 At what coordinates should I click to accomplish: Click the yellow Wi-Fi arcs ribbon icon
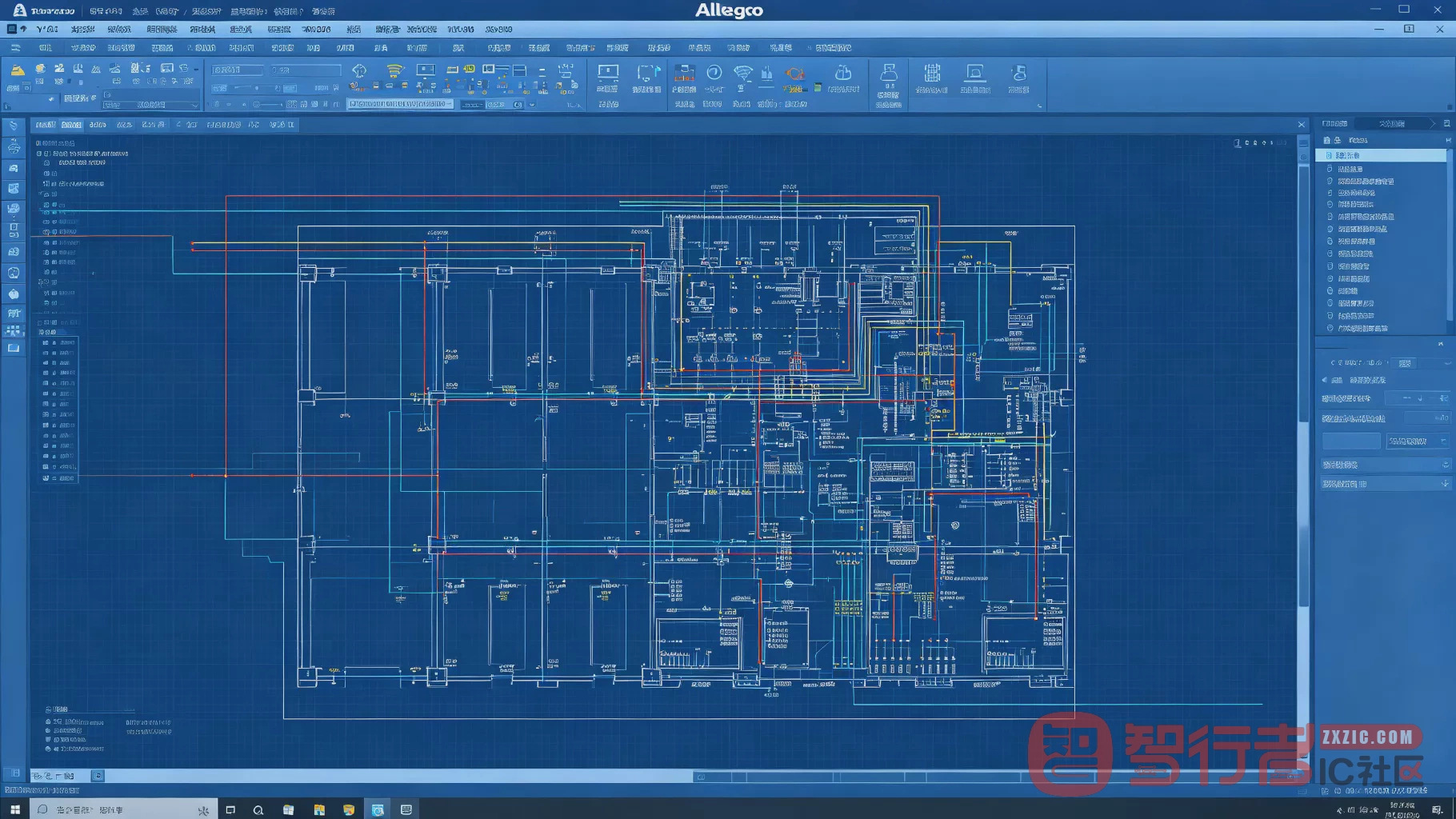(394, 71)
